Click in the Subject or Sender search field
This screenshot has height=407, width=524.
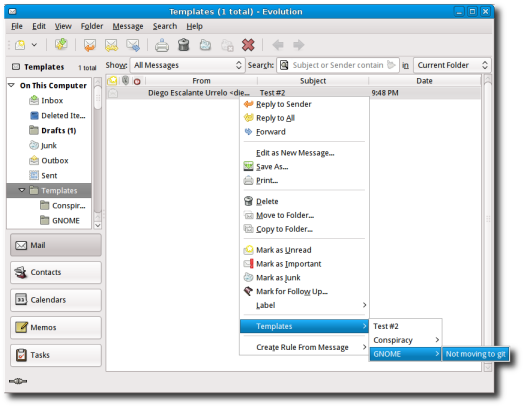[x=338, y=65]
